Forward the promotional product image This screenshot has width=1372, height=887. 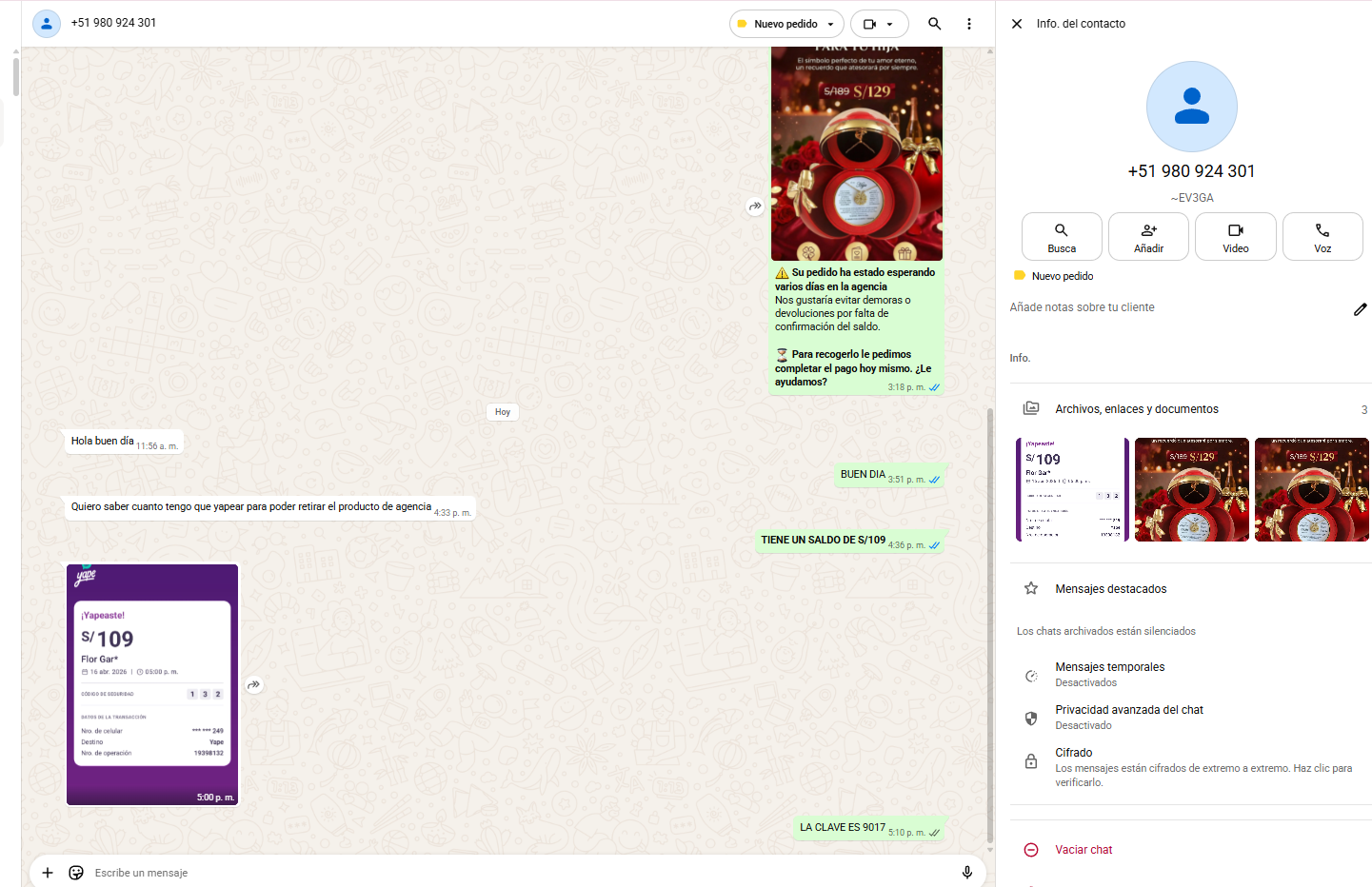pos(755,207)
